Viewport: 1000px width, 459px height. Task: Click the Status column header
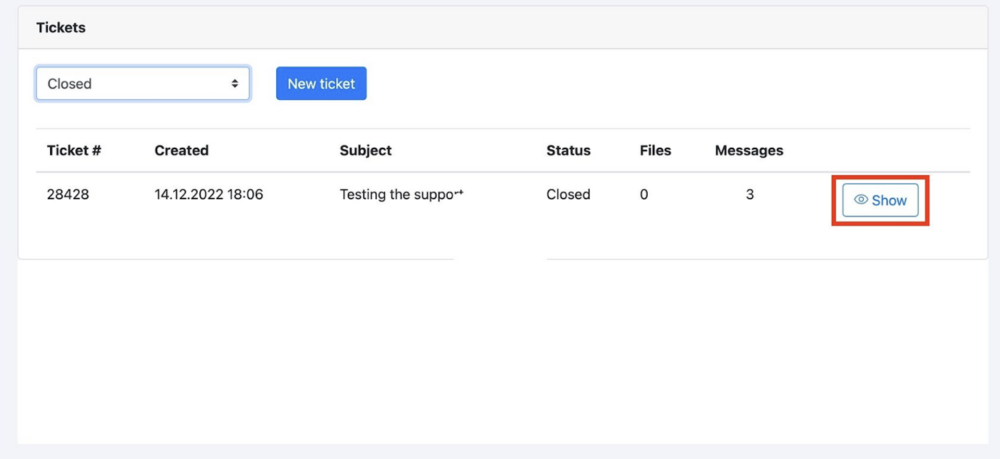[568, 150]
